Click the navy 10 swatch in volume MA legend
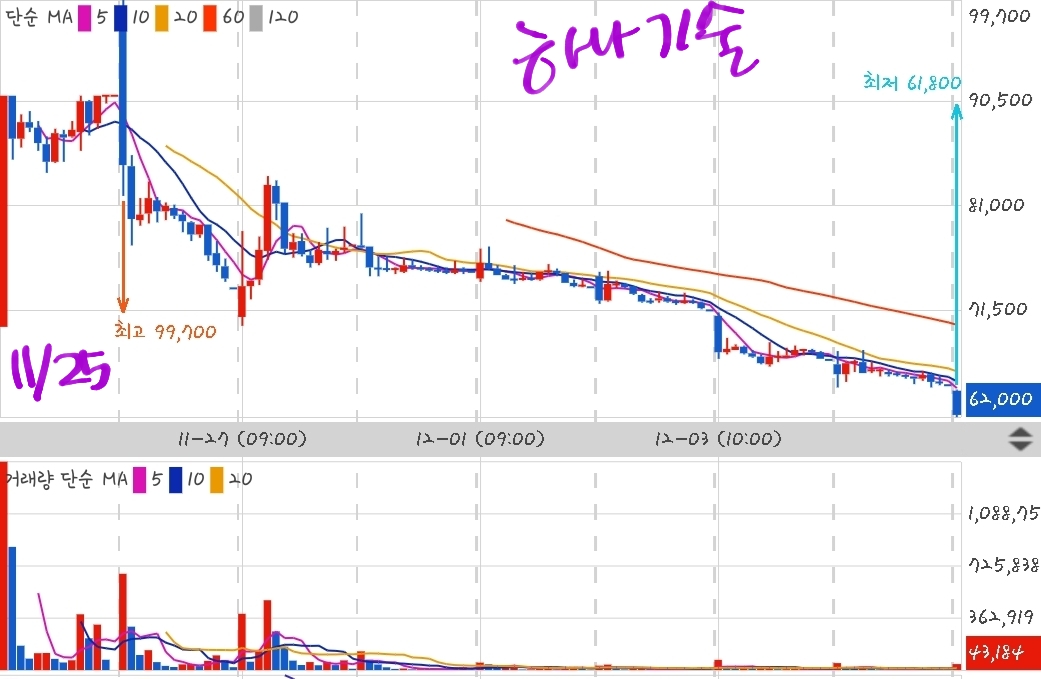This screenshot has height=679, width=1041. (x=175, y=480)
